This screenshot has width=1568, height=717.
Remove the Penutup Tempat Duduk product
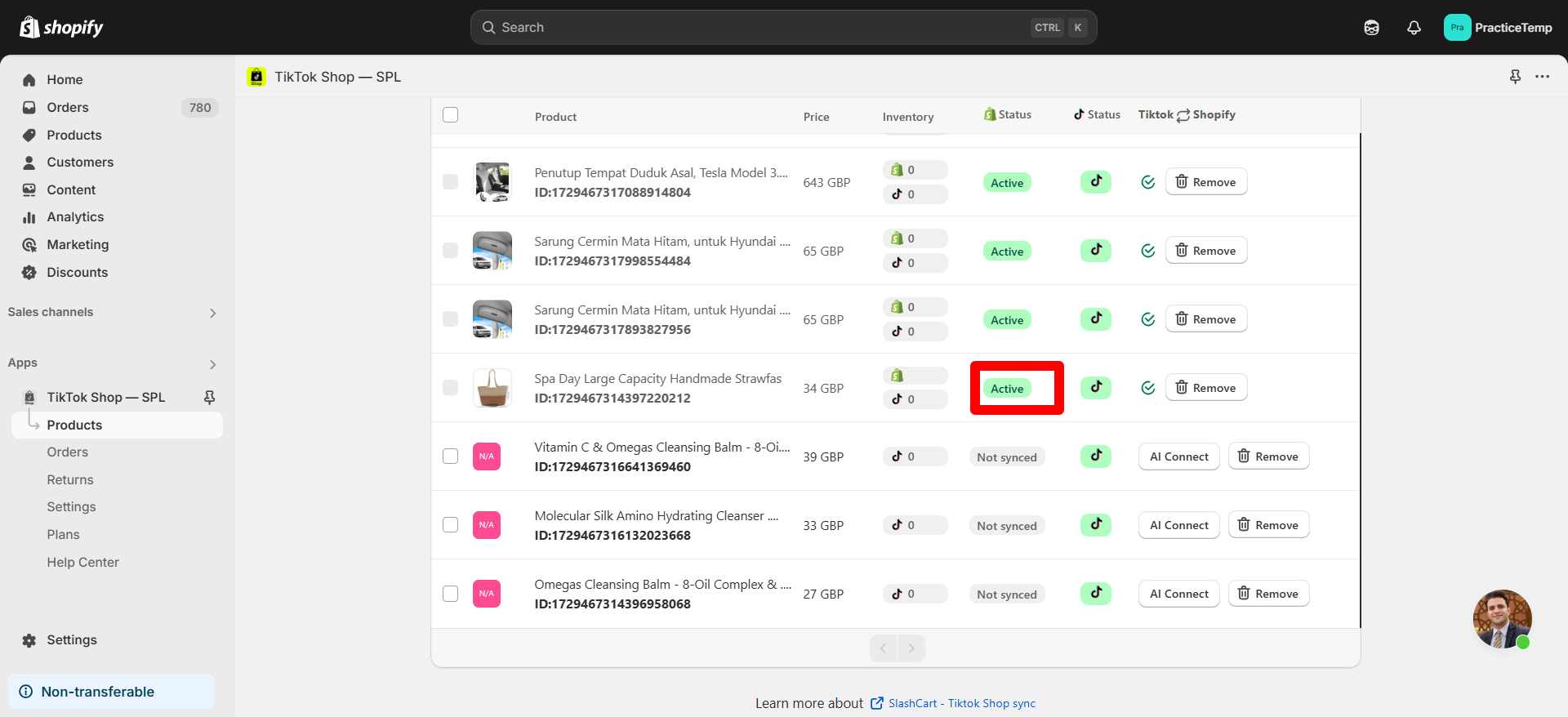[1206, 181]
